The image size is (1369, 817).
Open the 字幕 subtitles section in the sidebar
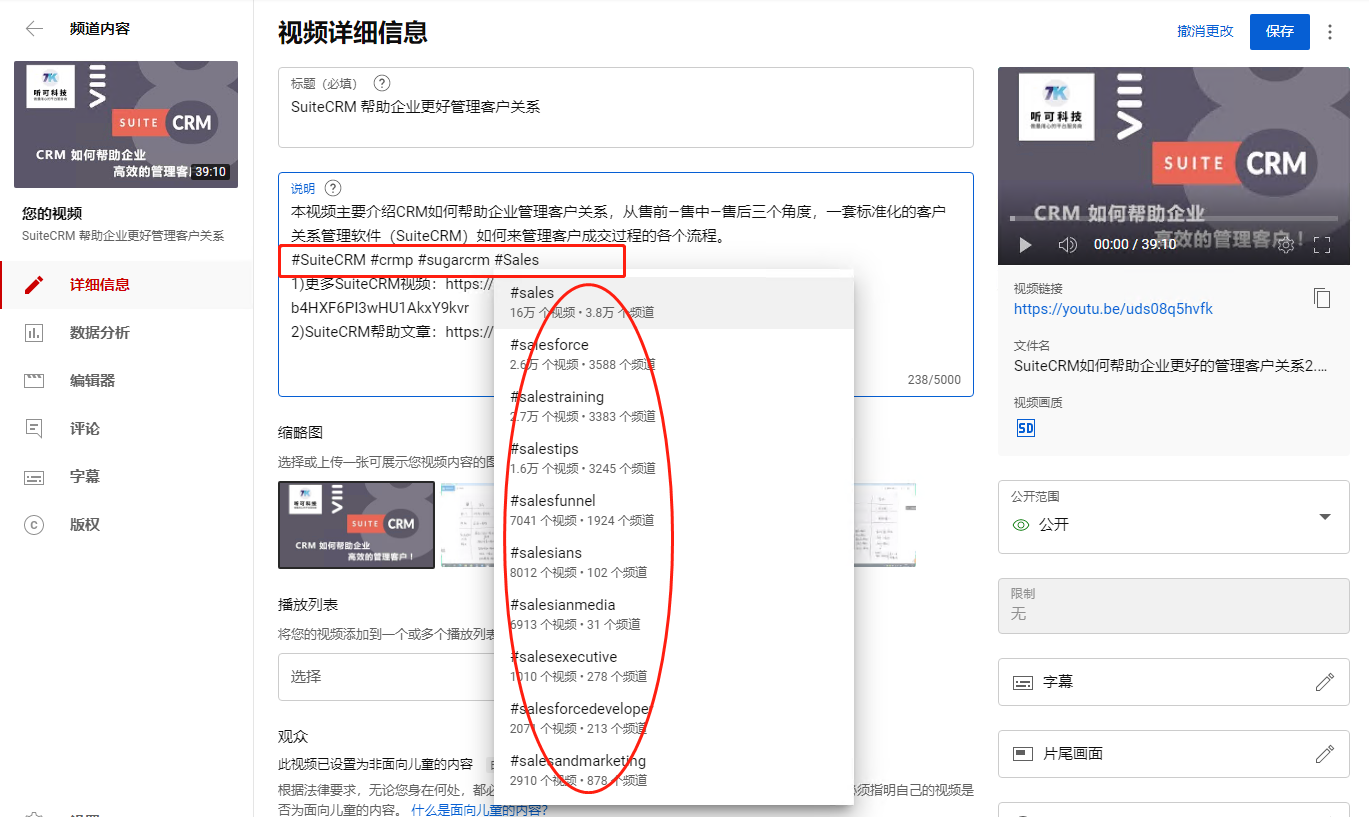click(127, 477)
